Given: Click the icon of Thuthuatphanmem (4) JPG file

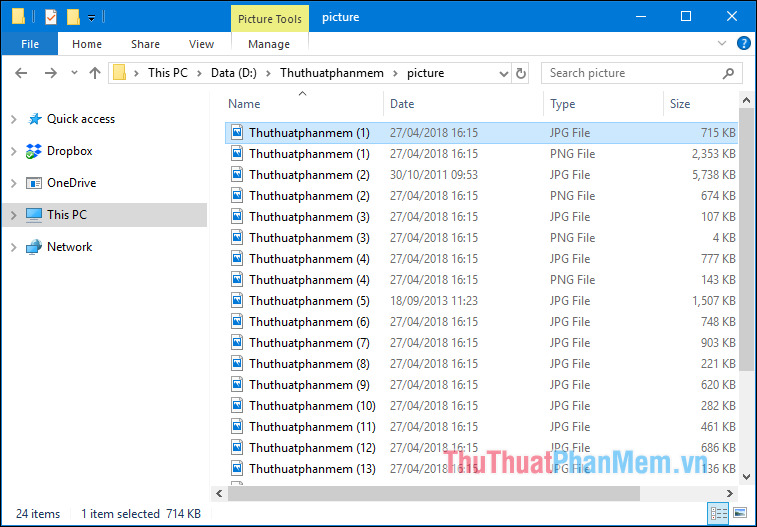Looking at the screenshot, I should 237,258.
